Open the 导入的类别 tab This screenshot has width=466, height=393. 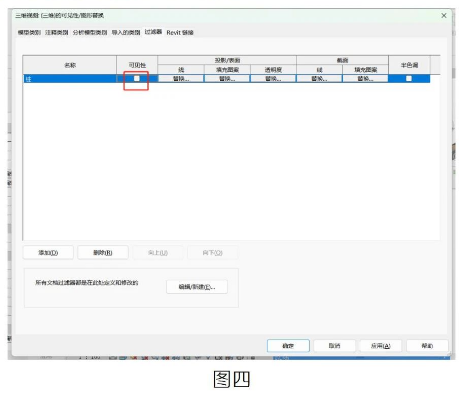(x=126, y=32)
